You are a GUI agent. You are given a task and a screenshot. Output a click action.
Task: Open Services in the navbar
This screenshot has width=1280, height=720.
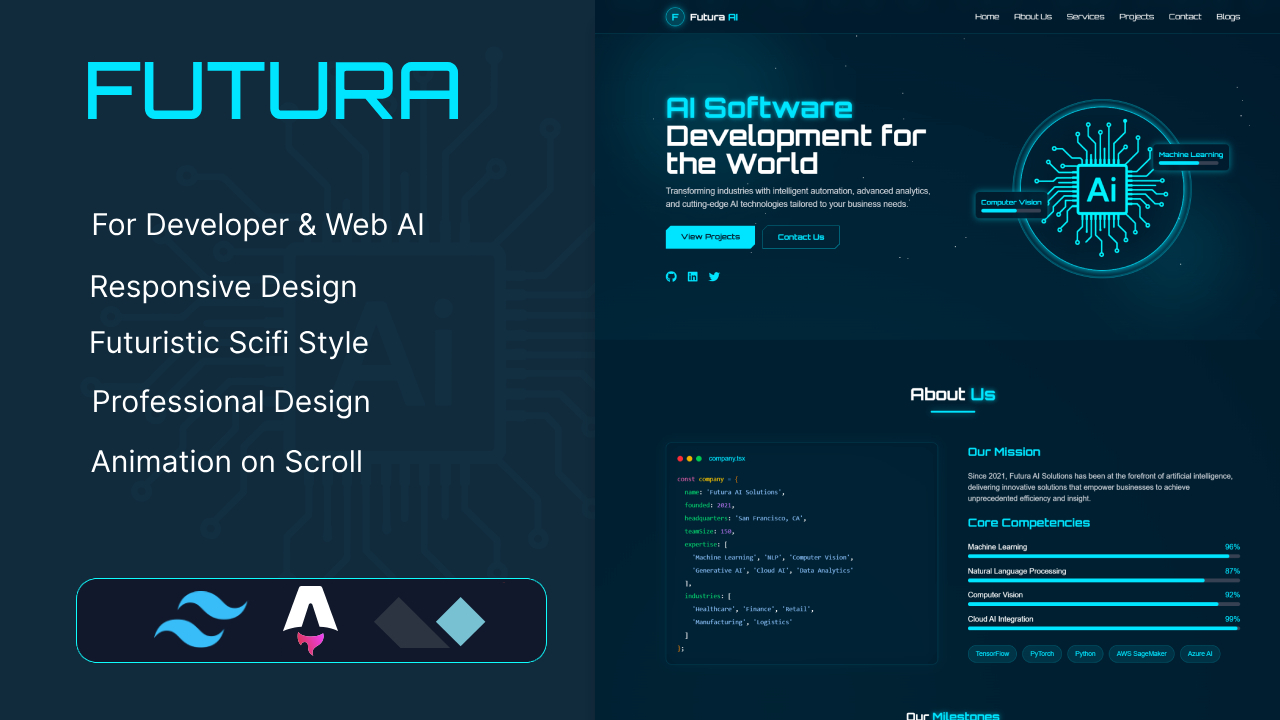point(1085,17)
